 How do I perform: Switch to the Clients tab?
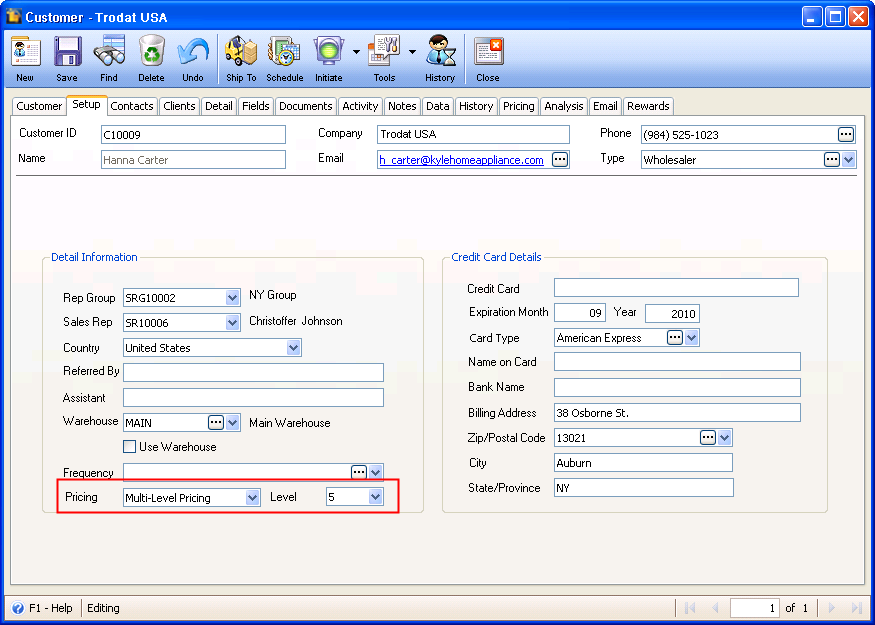click(179, 106)
